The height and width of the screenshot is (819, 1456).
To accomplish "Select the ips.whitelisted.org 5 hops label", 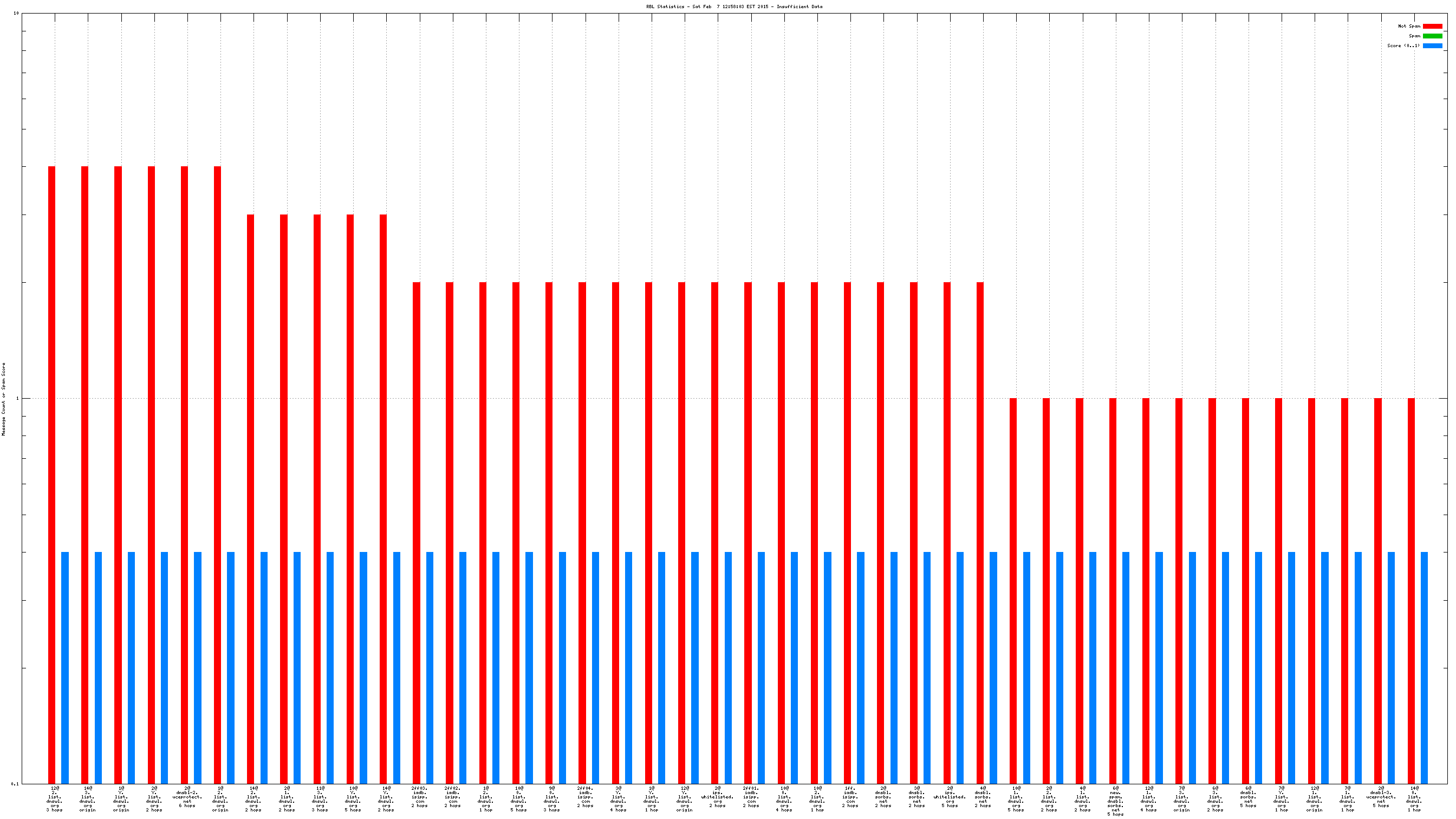I will pyautogui.click(x=950, y=796).
